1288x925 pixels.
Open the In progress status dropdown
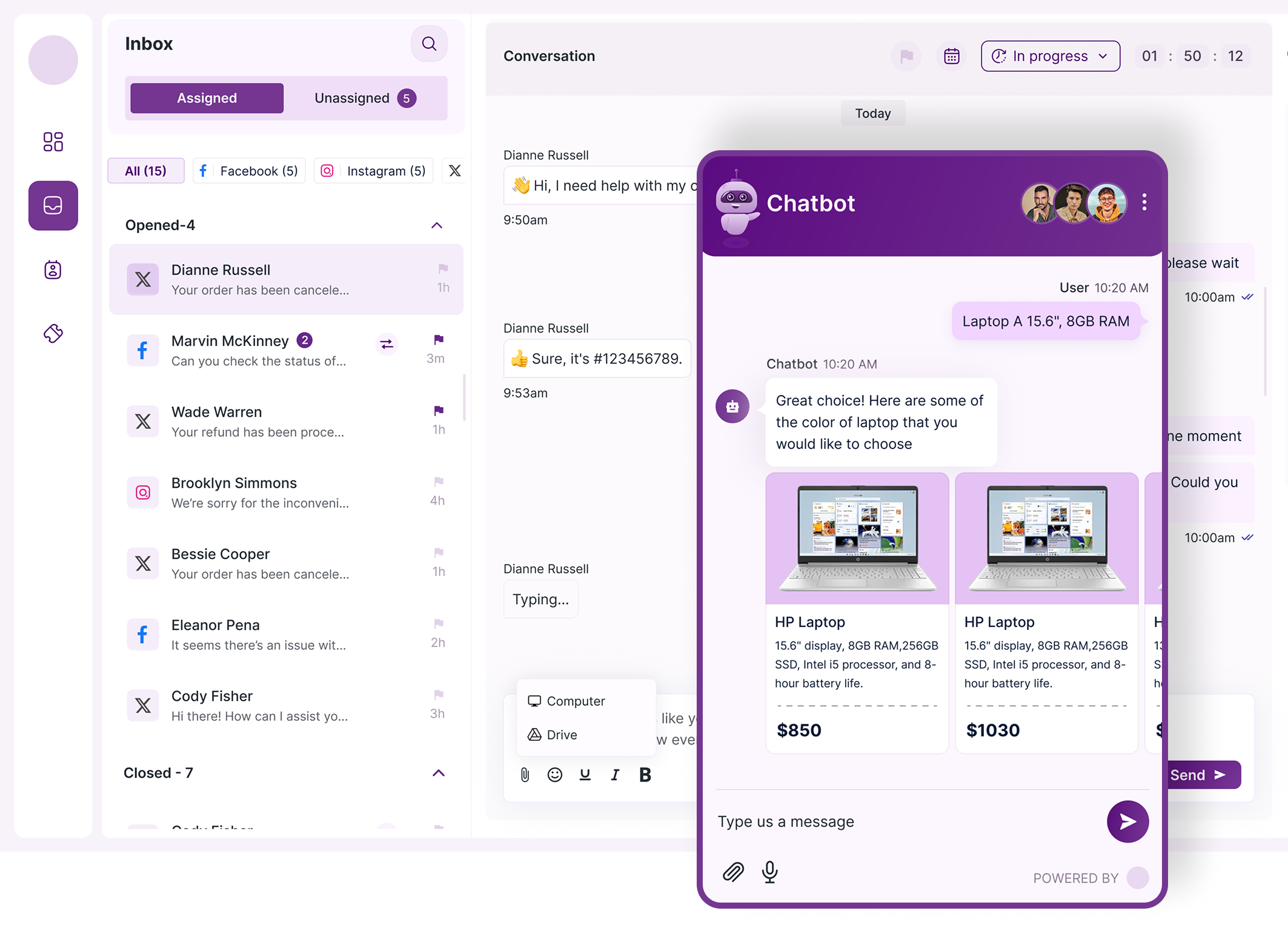pos(1050,56)
